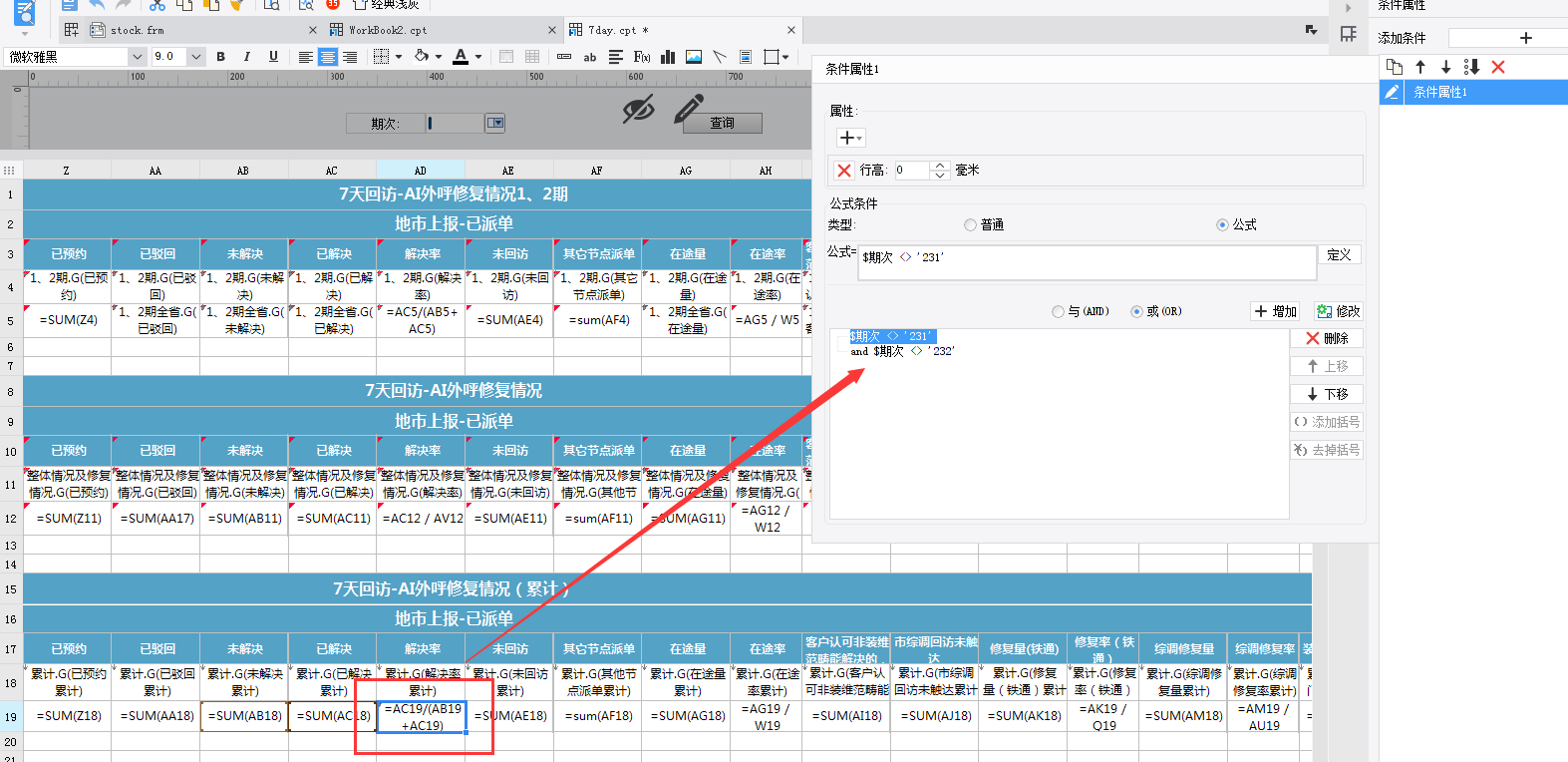Move condition attribute down arrow
Screen dimensions: 1568x762
pyautogui.click(x=1445, y=67)
